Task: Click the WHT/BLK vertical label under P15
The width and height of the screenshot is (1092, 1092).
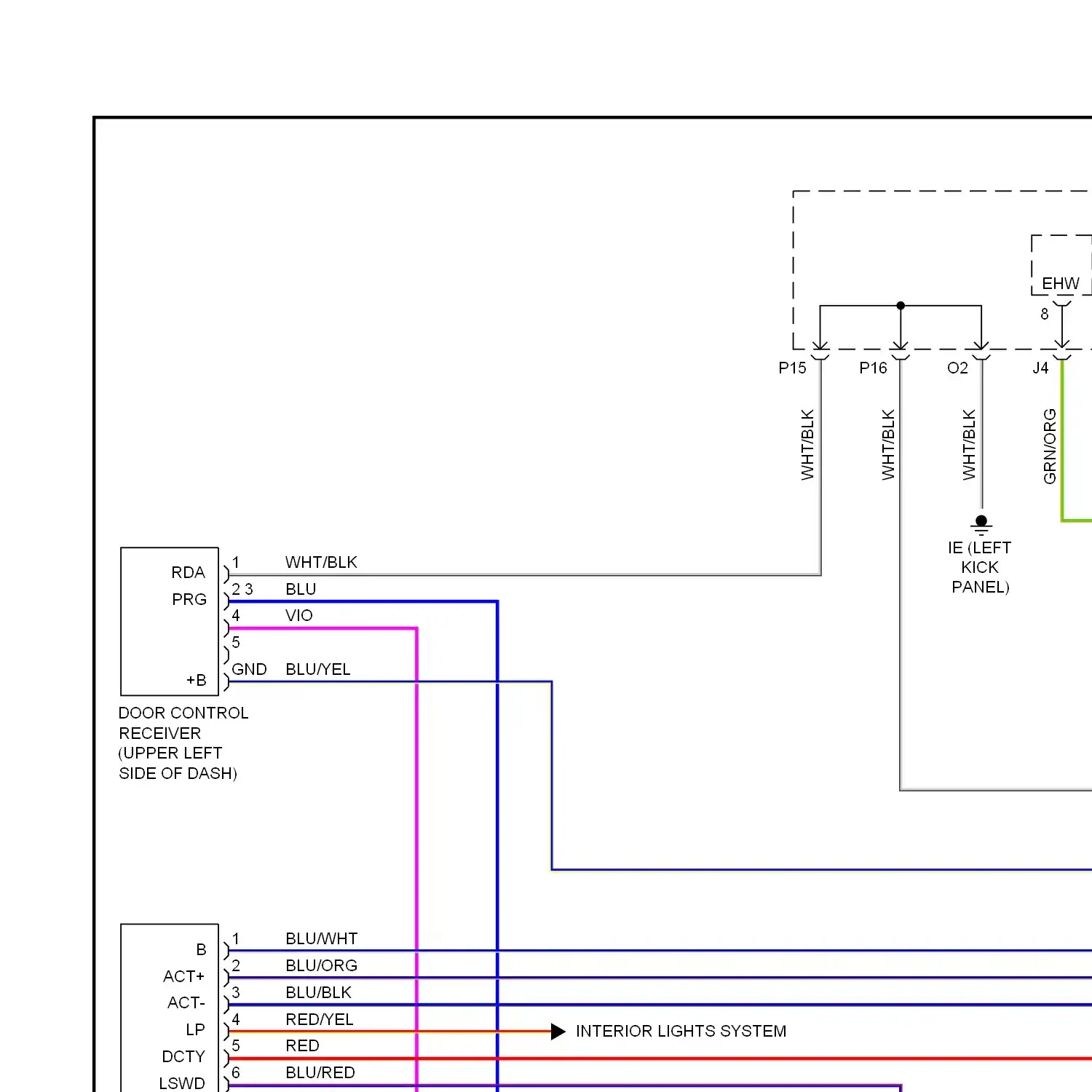Action: point(807,445)
